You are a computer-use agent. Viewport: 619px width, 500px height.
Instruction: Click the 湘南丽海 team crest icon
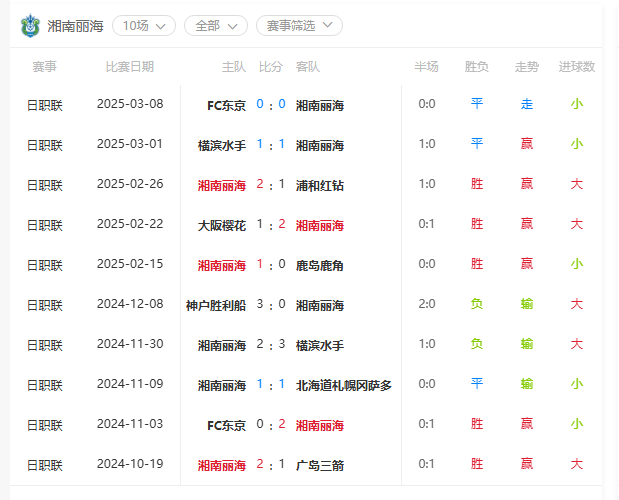pyautogui.click(x=30, y=26)
